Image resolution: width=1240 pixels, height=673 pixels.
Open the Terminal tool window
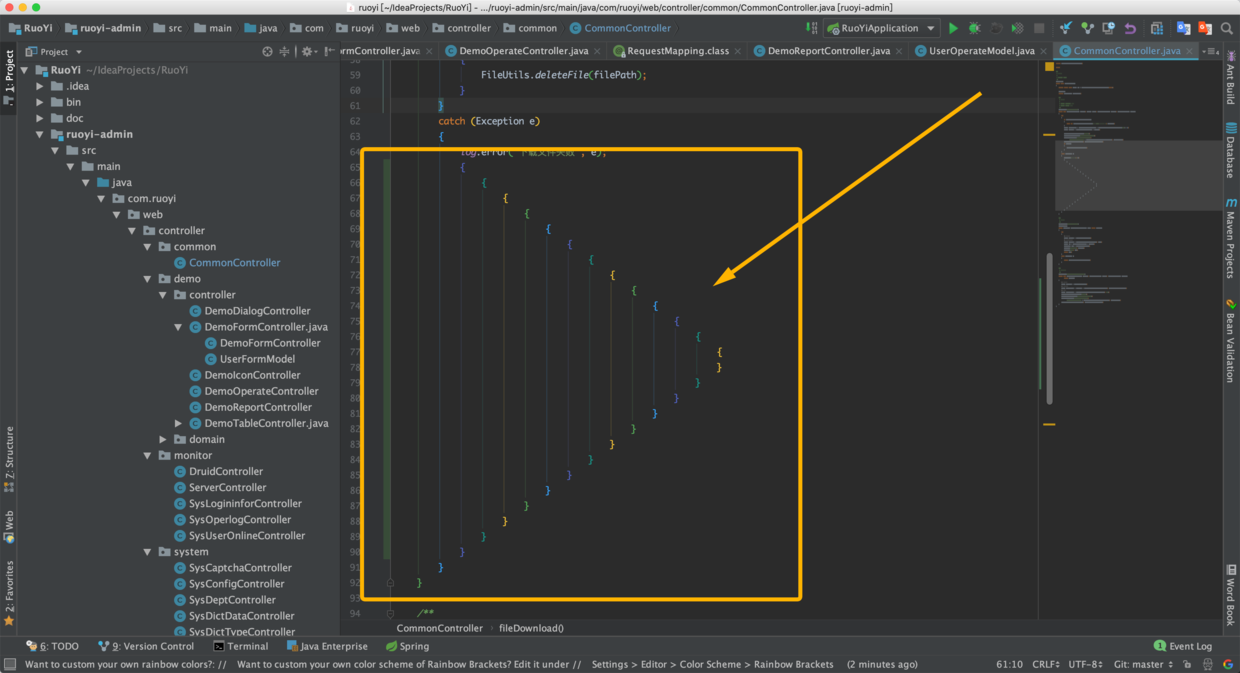pos(239,646)
